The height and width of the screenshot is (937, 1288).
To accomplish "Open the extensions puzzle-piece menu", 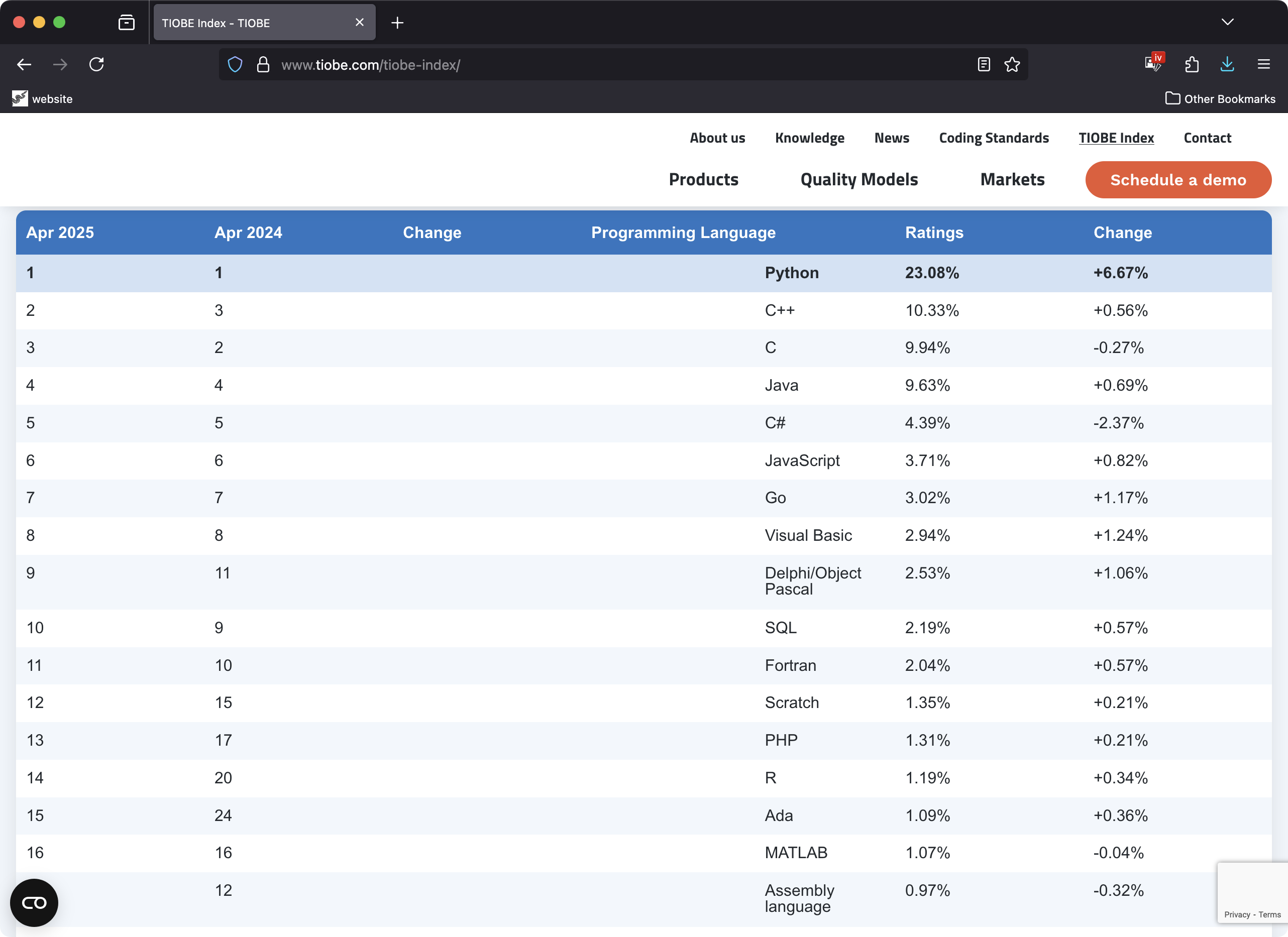I will [1192, 65].
